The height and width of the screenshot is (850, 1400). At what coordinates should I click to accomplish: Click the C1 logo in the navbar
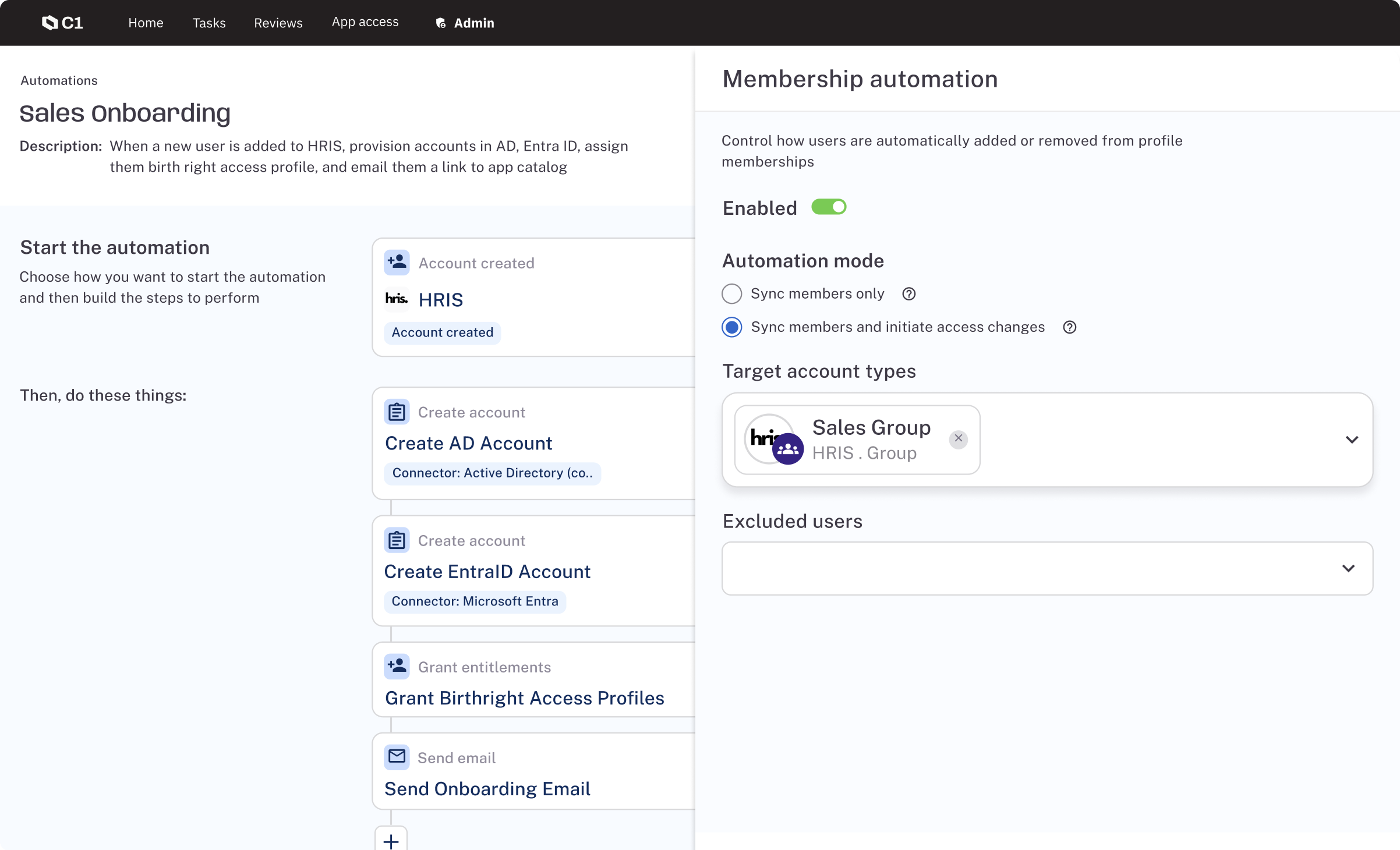pyautogui.click(x=62, y=23)
